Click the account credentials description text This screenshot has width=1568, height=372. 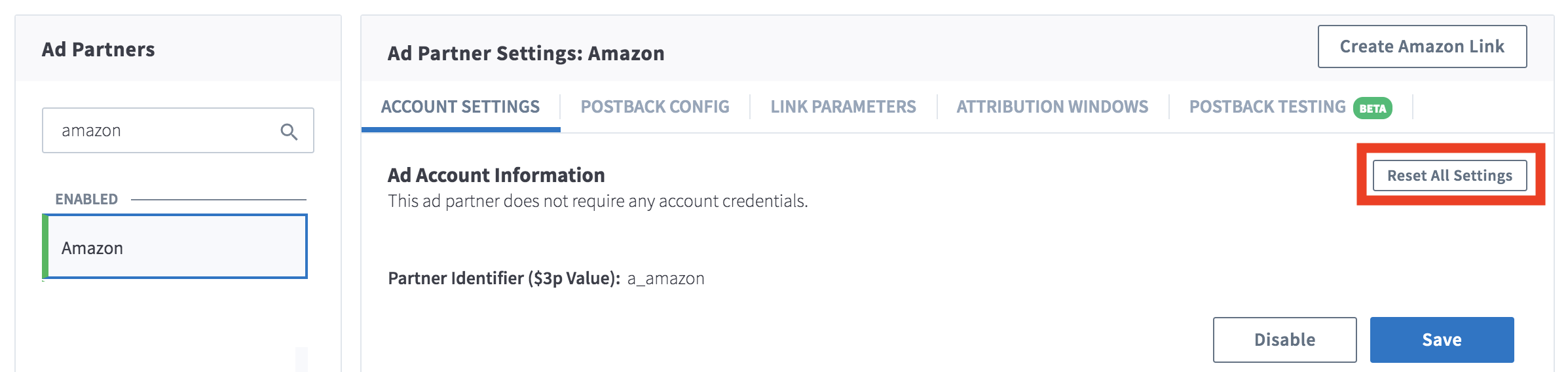pos(597,201)
